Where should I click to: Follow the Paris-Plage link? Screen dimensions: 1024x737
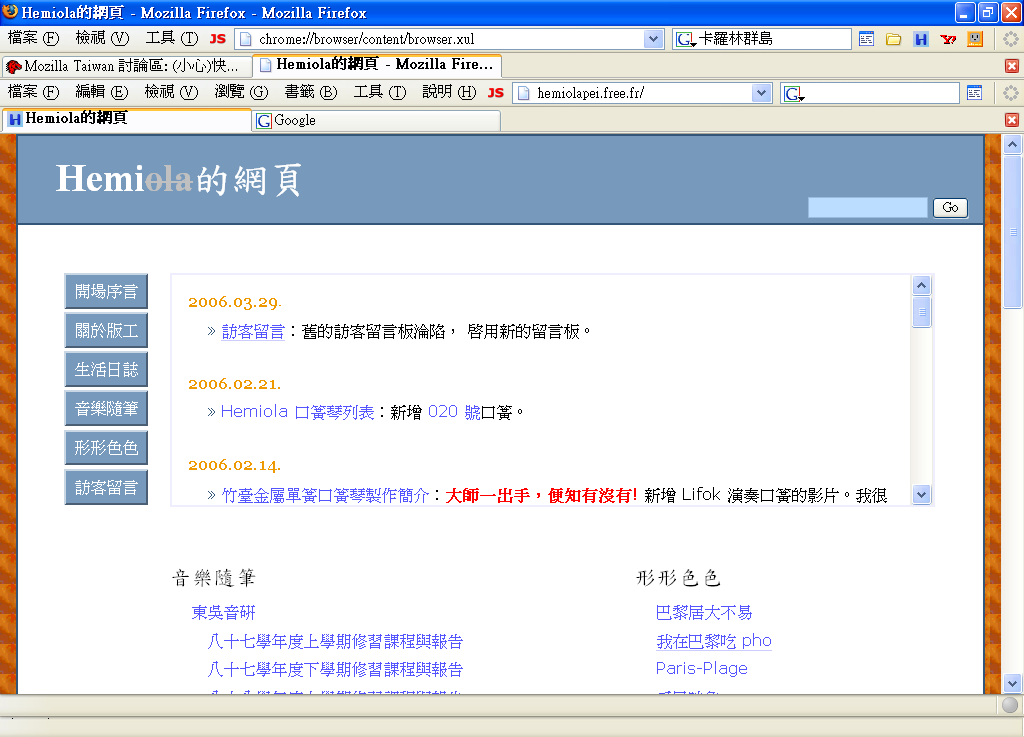pos(701,668)
